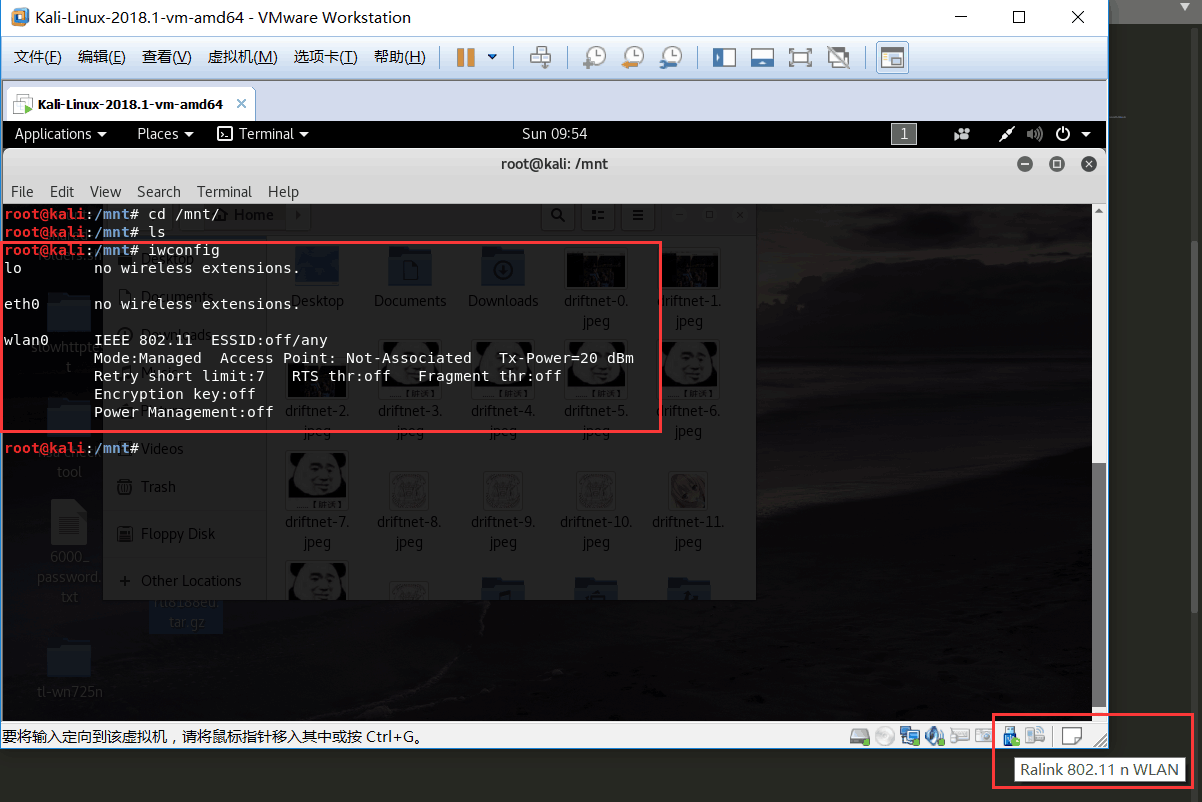Expand the Places dropdown in the Kali panel
Screen dimensions: 1202x802
(165, 134)
